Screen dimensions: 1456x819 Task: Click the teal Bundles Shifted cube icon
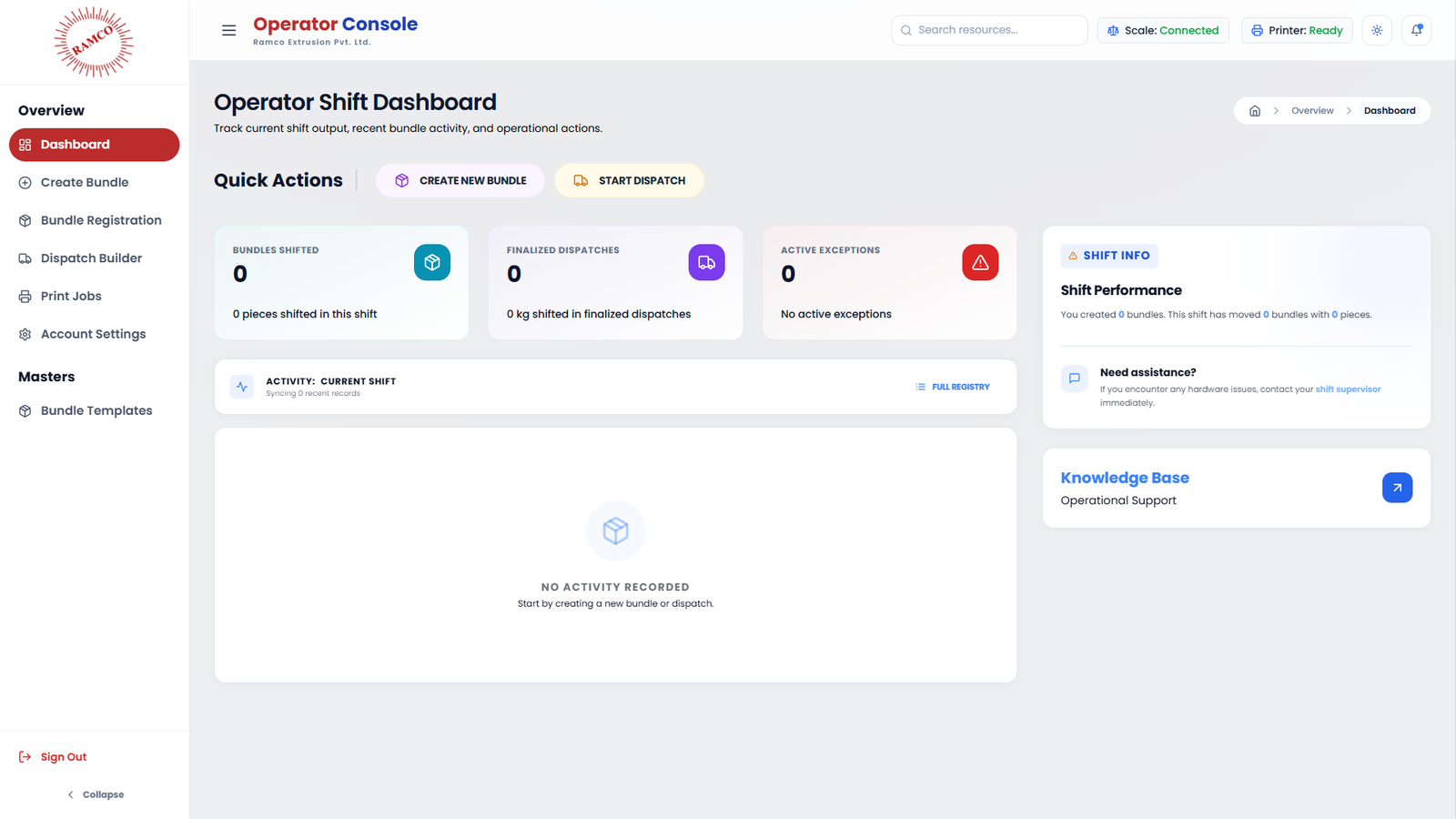click(x=432, y=262)
